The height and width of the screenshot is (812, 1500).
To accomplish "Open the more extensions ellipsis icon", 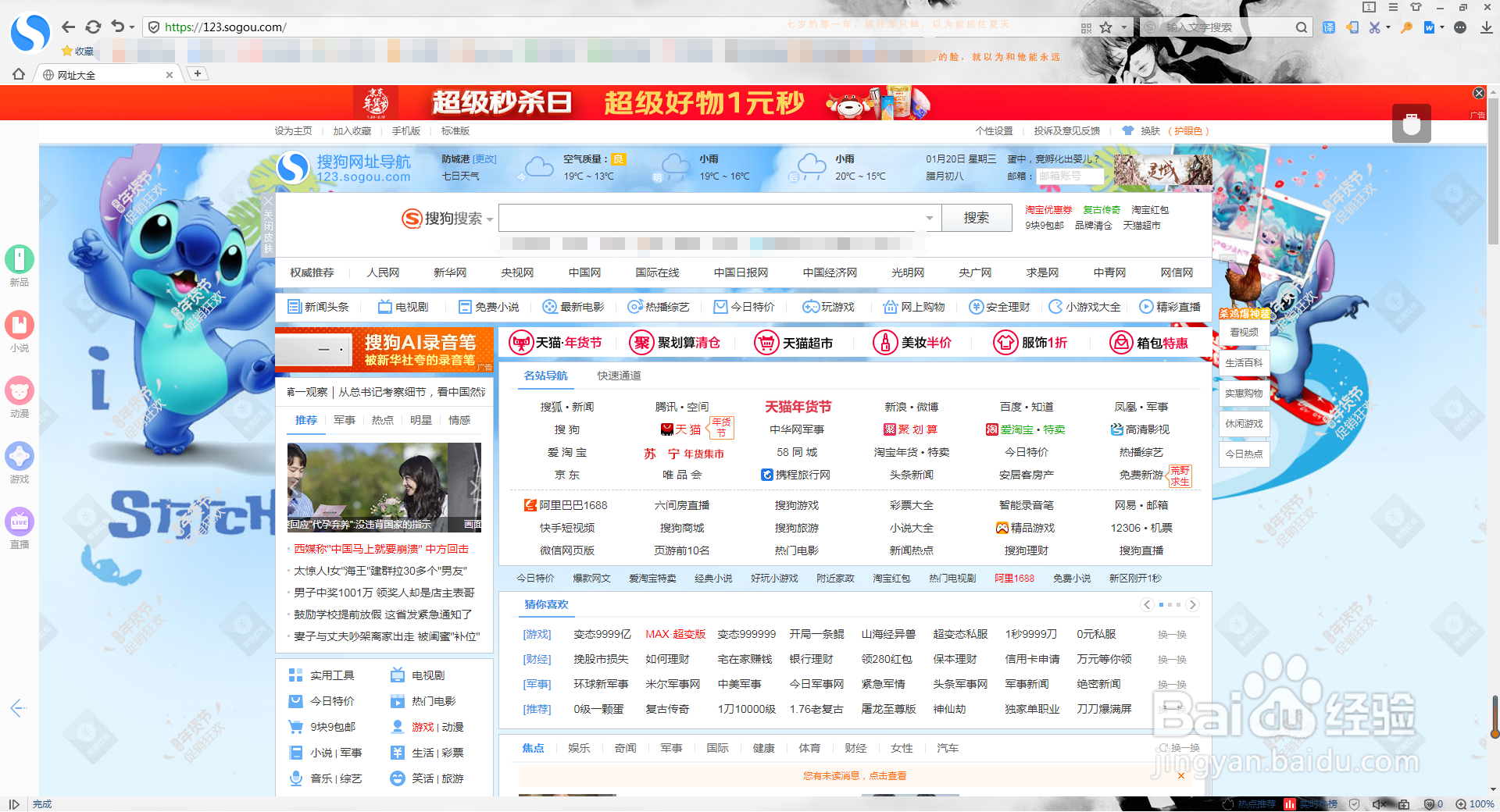I will pos(1460,27).
